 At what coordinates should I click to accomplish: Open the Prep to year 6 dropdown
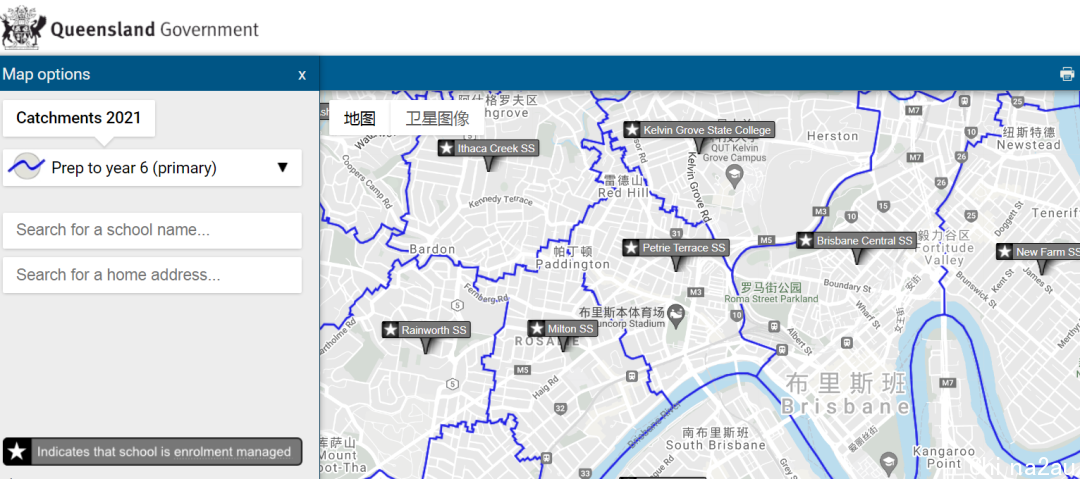[152, 167]
